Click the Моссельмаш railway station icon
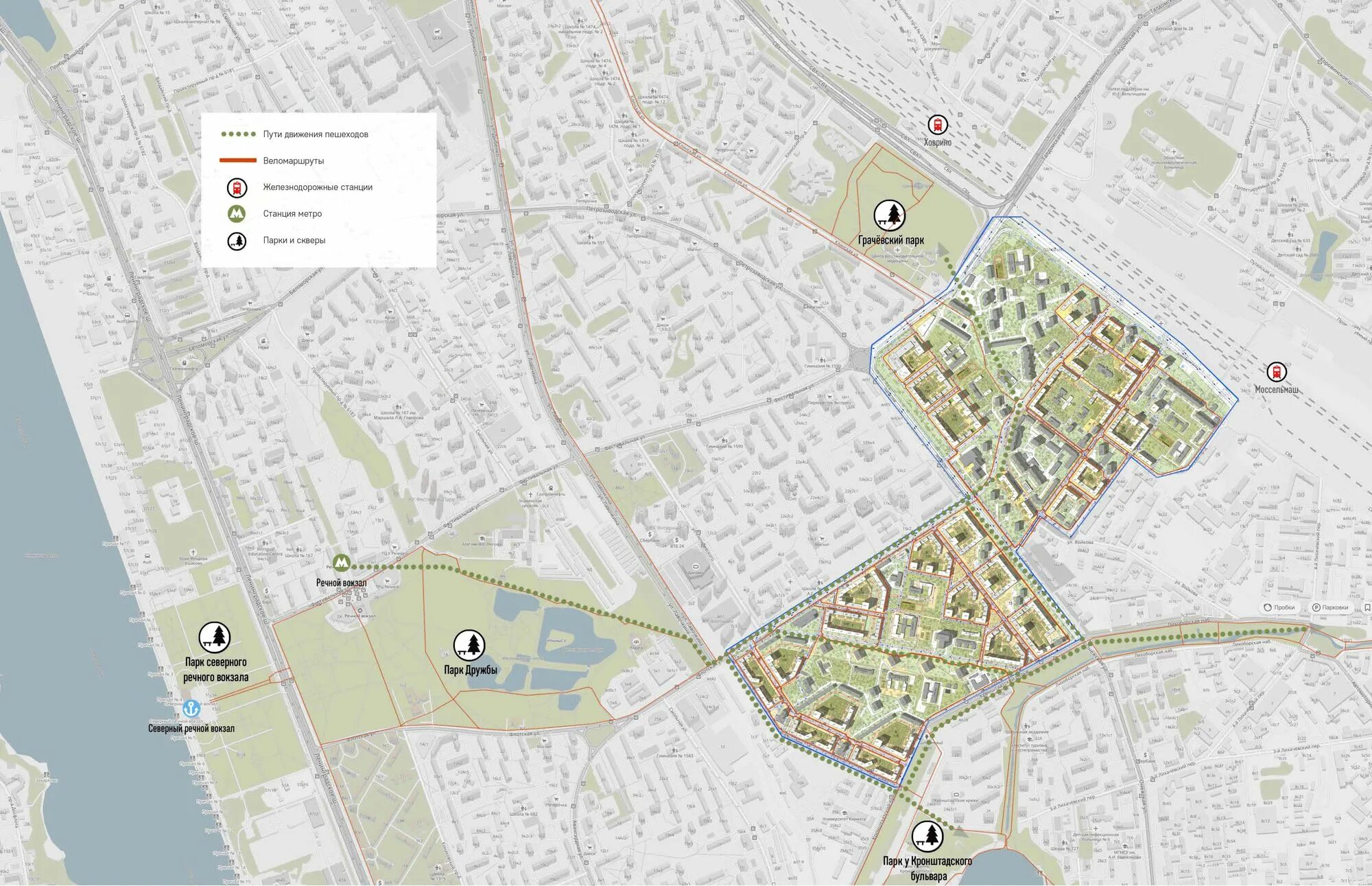1372x886 pixels. 1276,371
